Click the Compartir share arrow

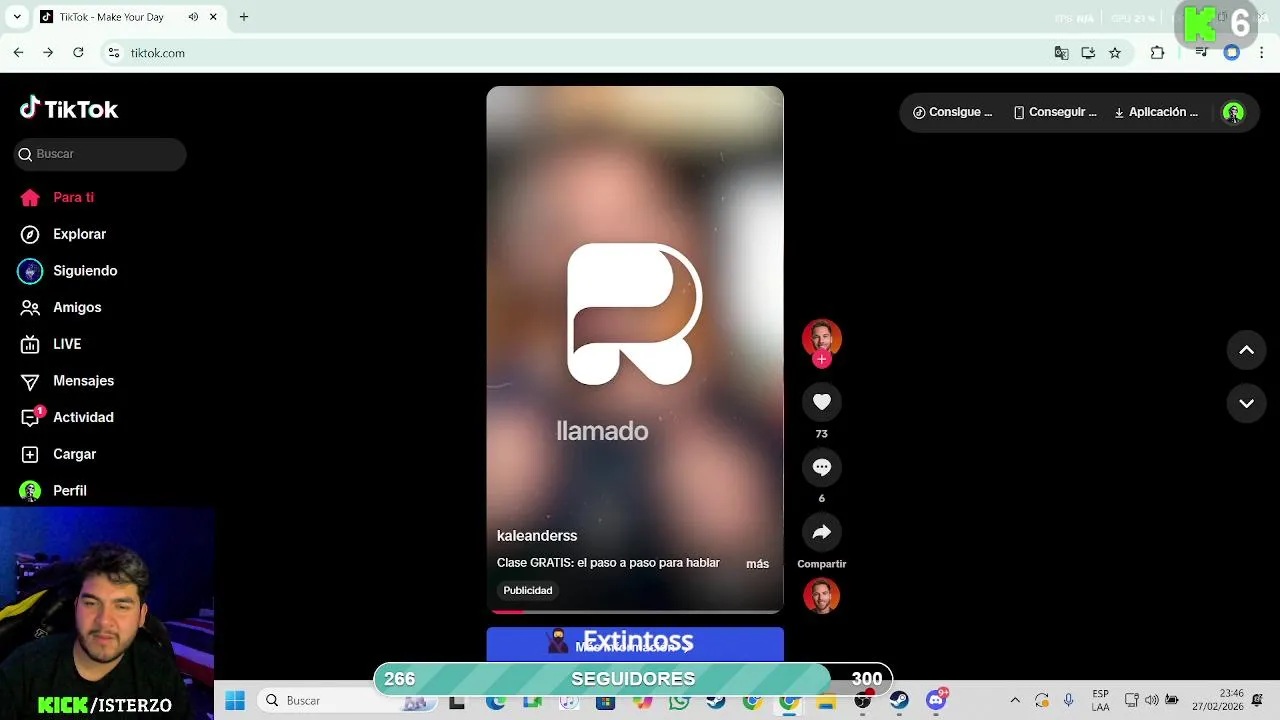pos(822,532)
